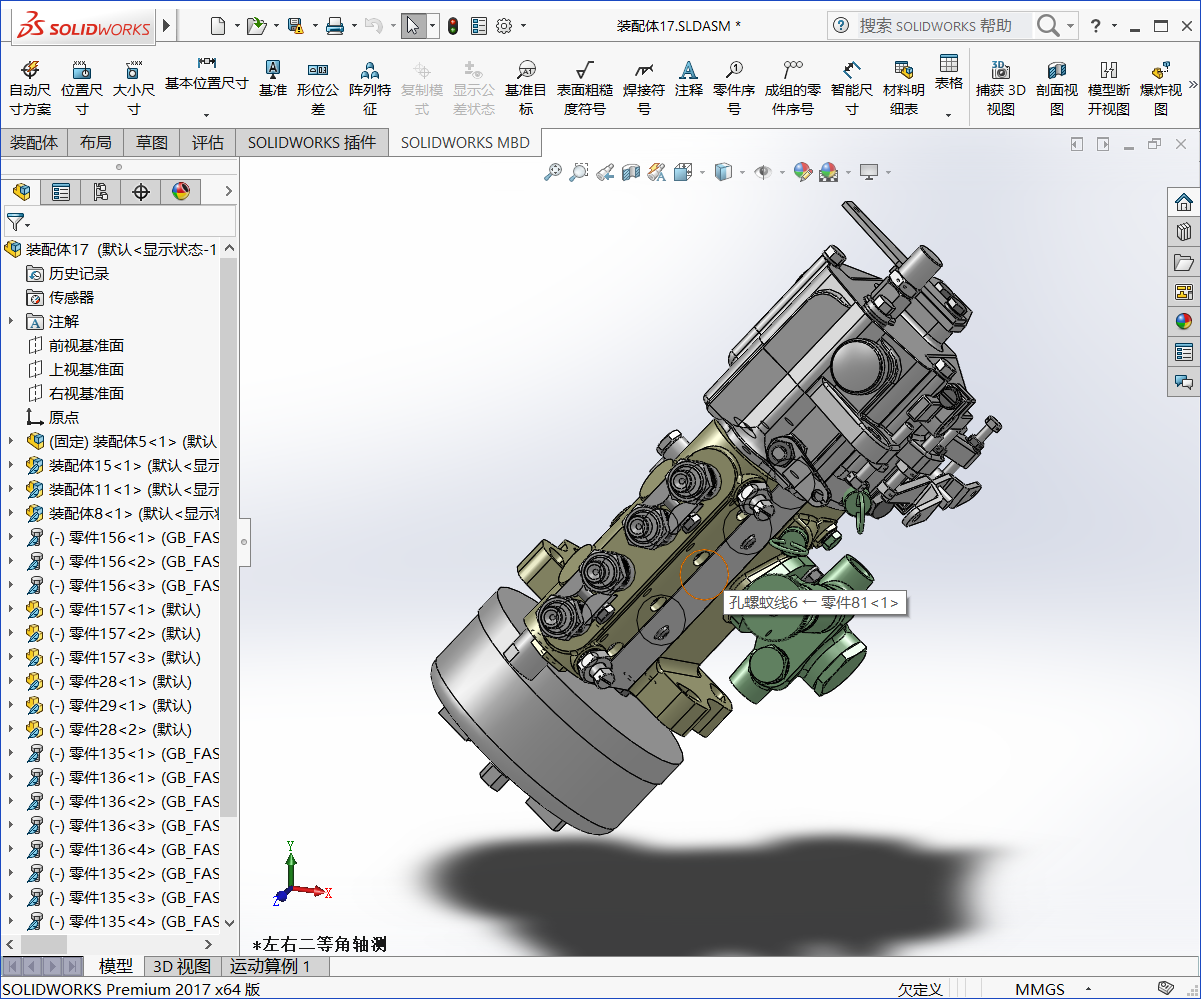
Task: Open the 3D 视图 bottom tab
Action: 181,966
